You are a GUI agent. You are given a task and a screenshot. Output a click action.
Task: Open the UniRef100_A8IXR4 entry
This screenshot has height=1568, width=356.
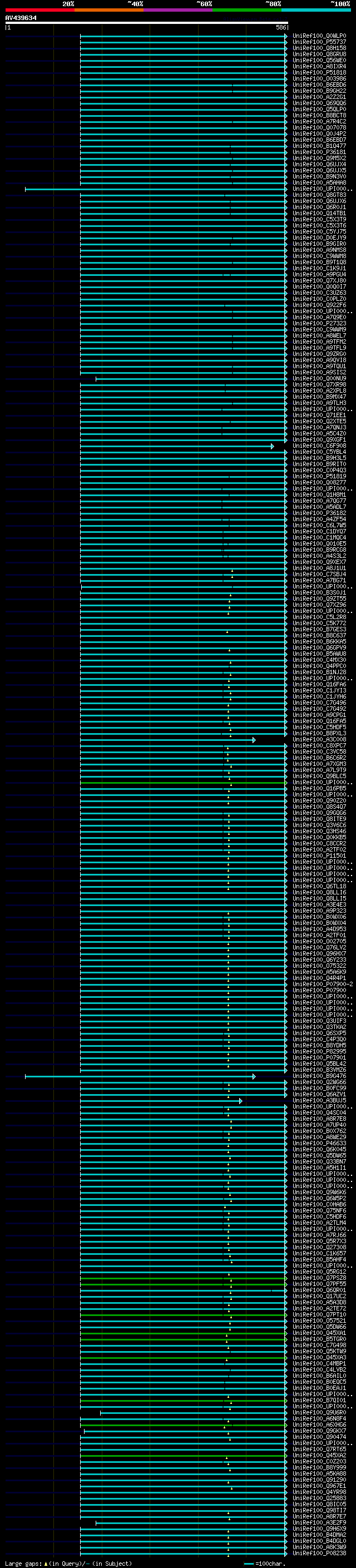click(x=319, y=66)
